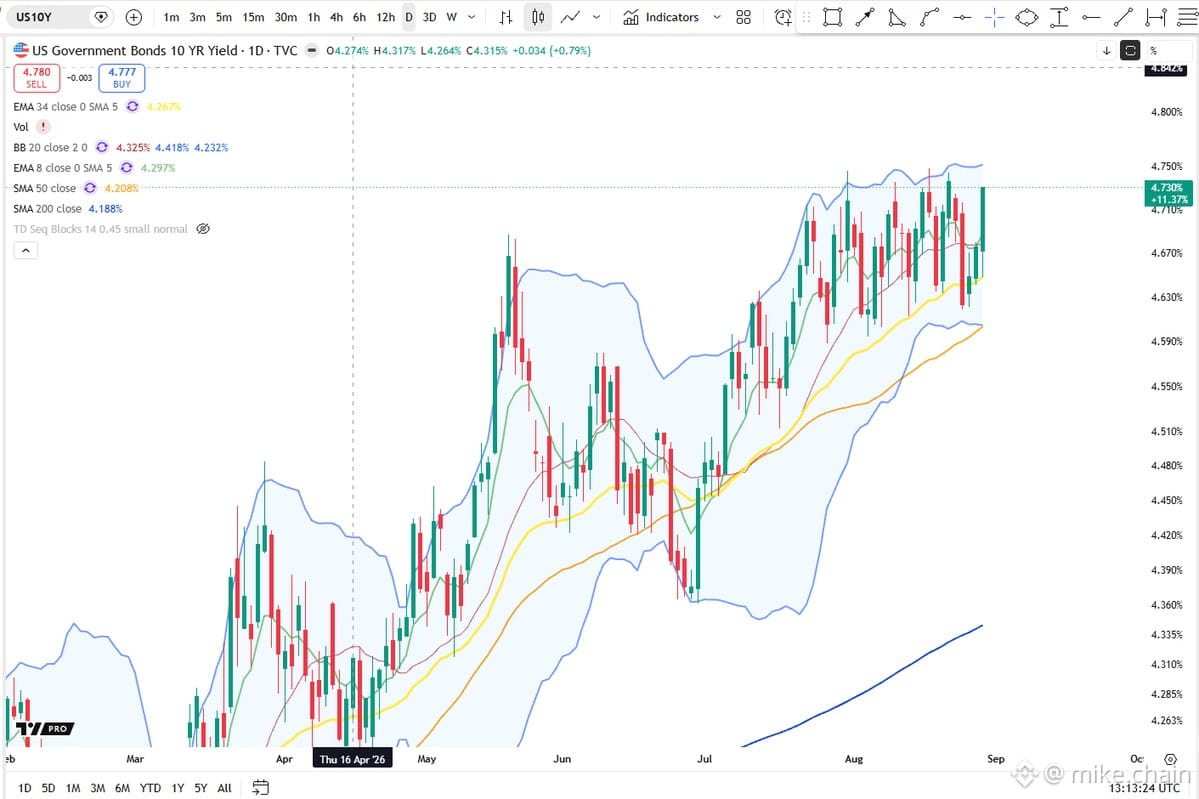Open the go-to-date calendar icon

260,788
